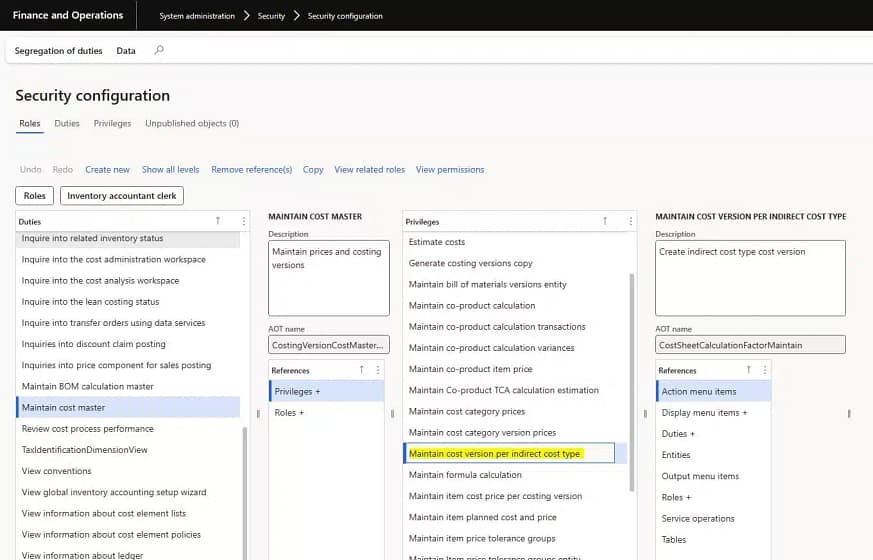873x560 pixels.
Task: Select Service operations reference
Action: tap(714, 518)
